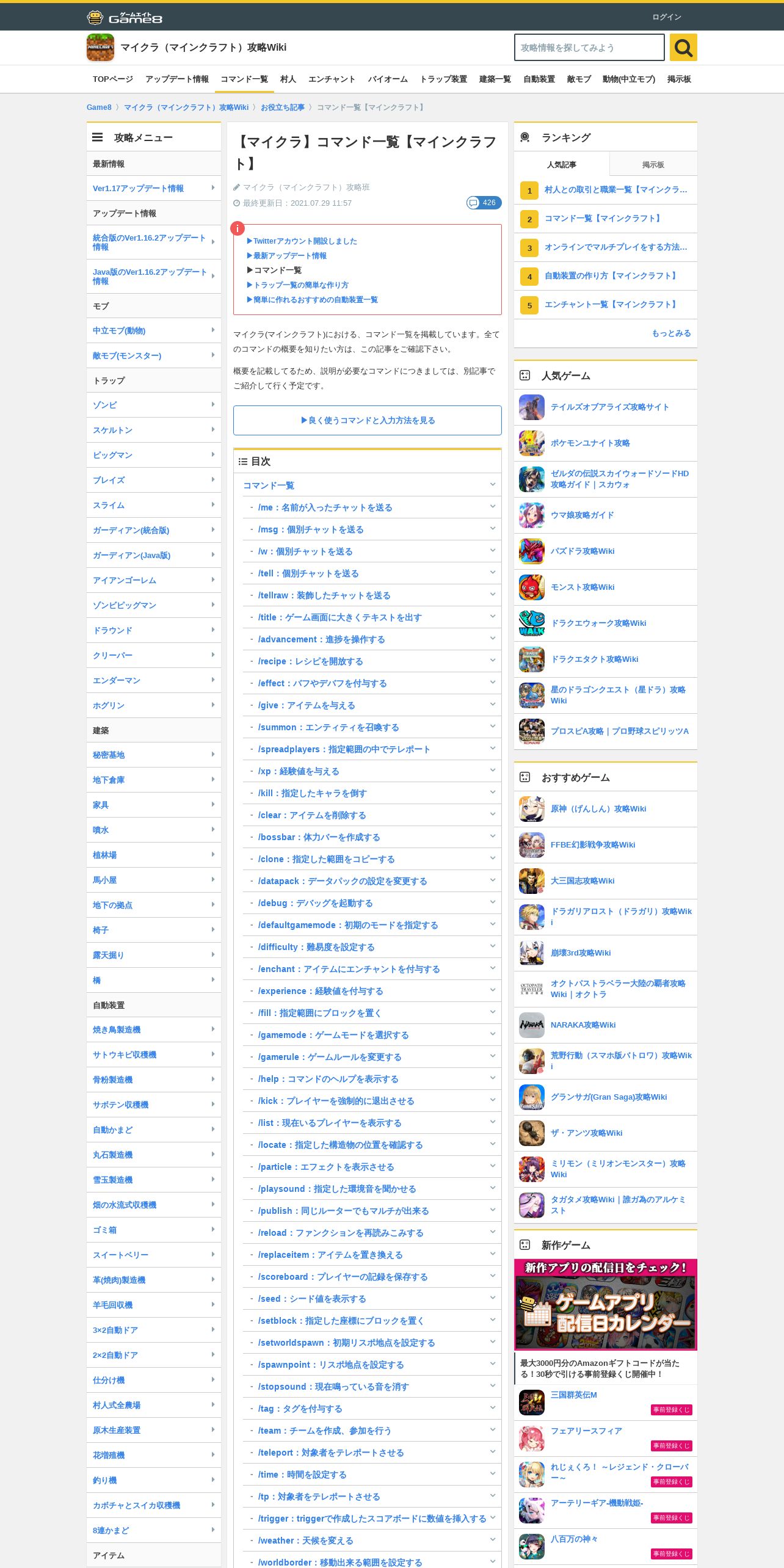Jump to /summon：エンティティを召喚する contents entry
Screen dimensions: 784x1568
pyautogui.click(x=328, y=727)
